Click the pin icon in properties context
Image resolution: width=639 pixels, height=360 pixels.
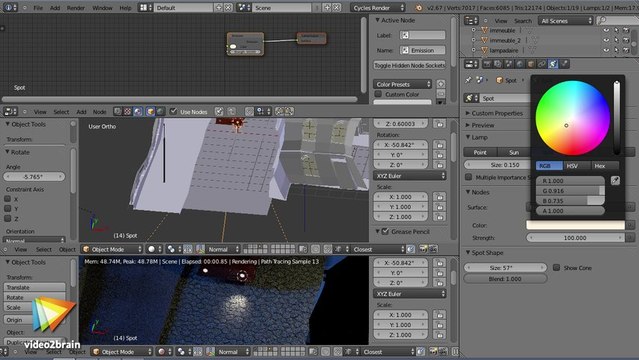pos(468,80)
